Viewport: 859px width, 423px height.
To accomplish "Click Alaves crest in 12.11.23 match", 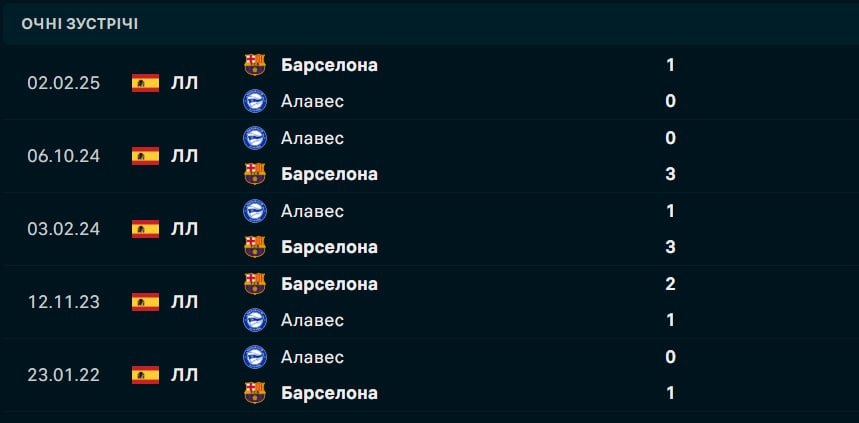I will pyautogui.click(x=255, y=320).
